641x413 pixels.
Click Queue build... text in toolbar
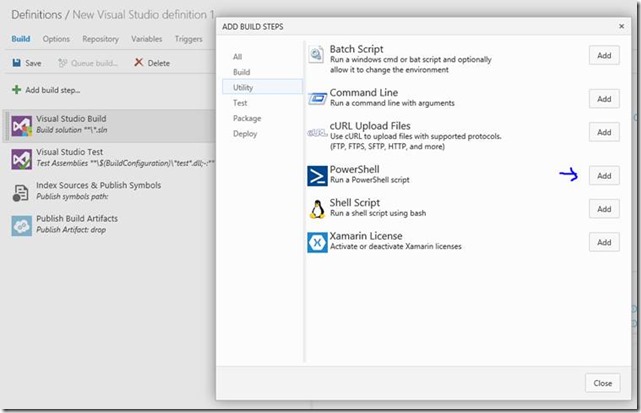[x=94, y=63]
